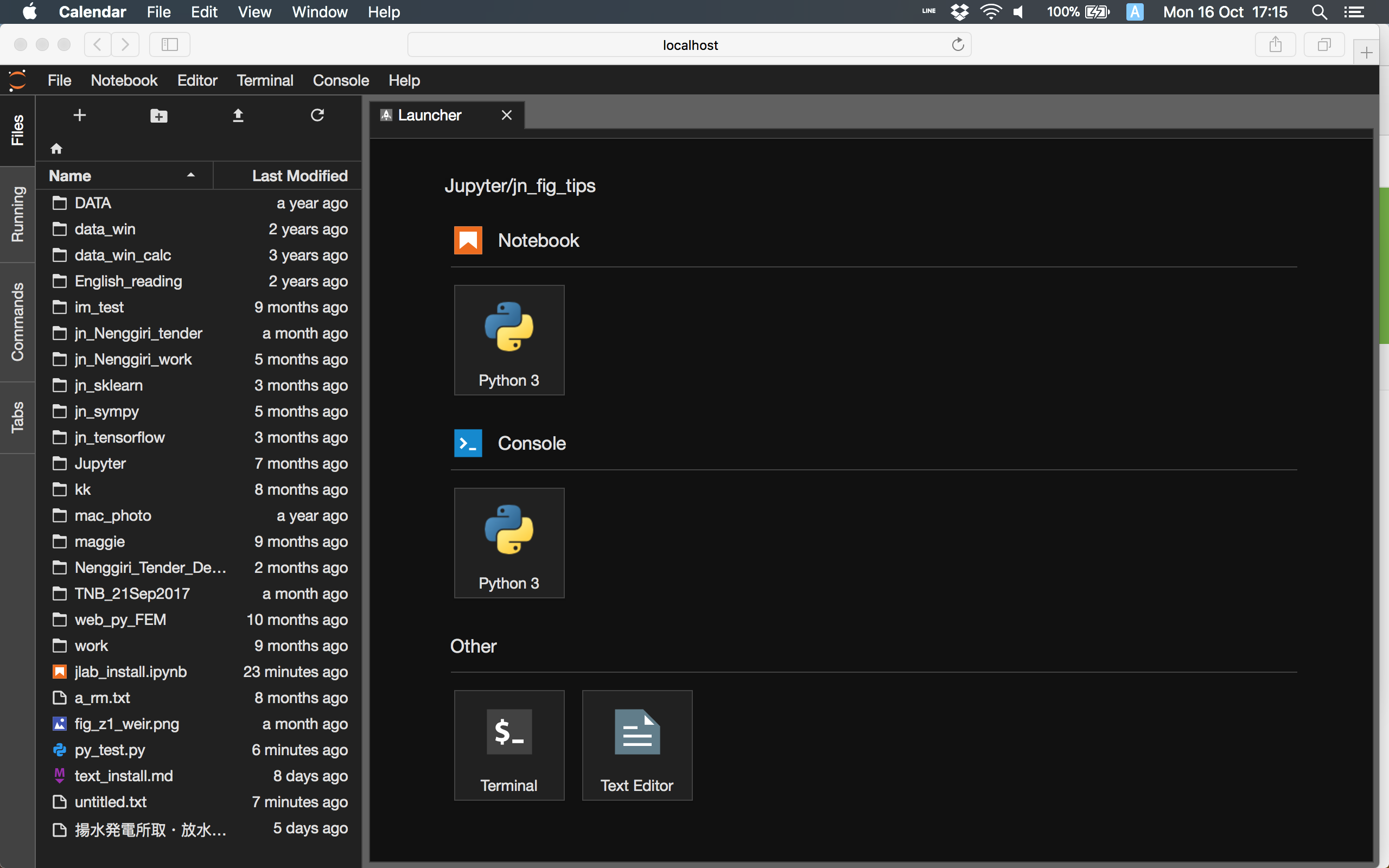Go to home directory icon
Image resolution: width=1389 pixels, height=868 pixels.
coord(56,149)
